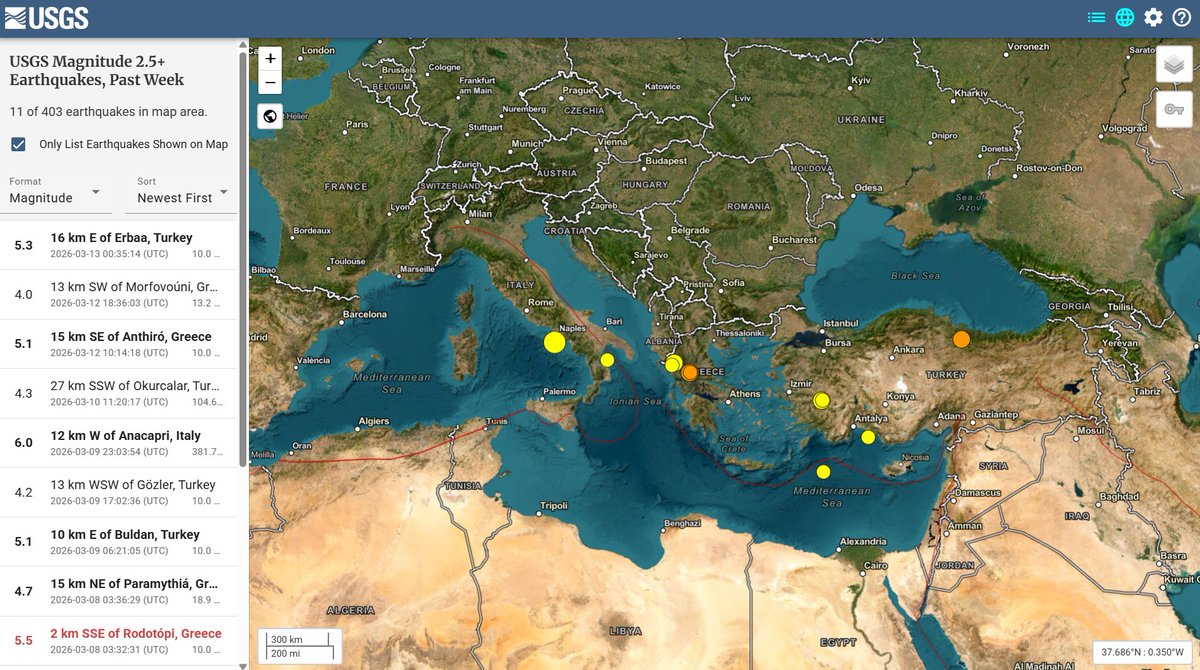Select 16 km E of Erbaa, Turkey earthquake
Screen dimensions: 1200x670
tap(120, 245)
